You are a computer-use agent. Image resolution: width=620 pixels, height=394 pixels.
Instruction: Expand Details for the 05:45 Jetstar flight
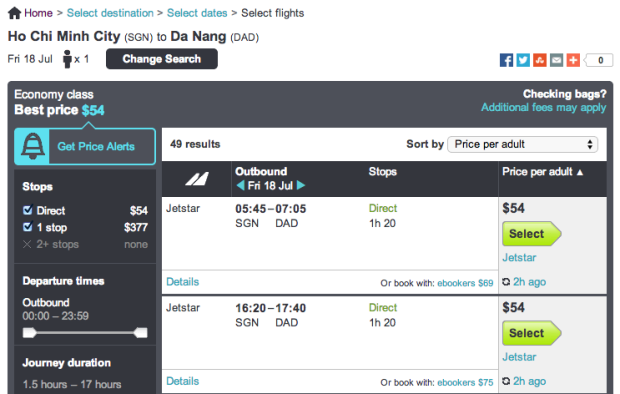[182, 282]
